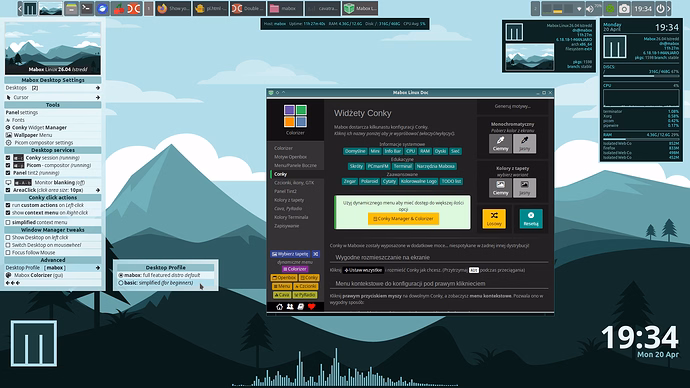Click the left chevron at the panel's start

pos(20,8)
